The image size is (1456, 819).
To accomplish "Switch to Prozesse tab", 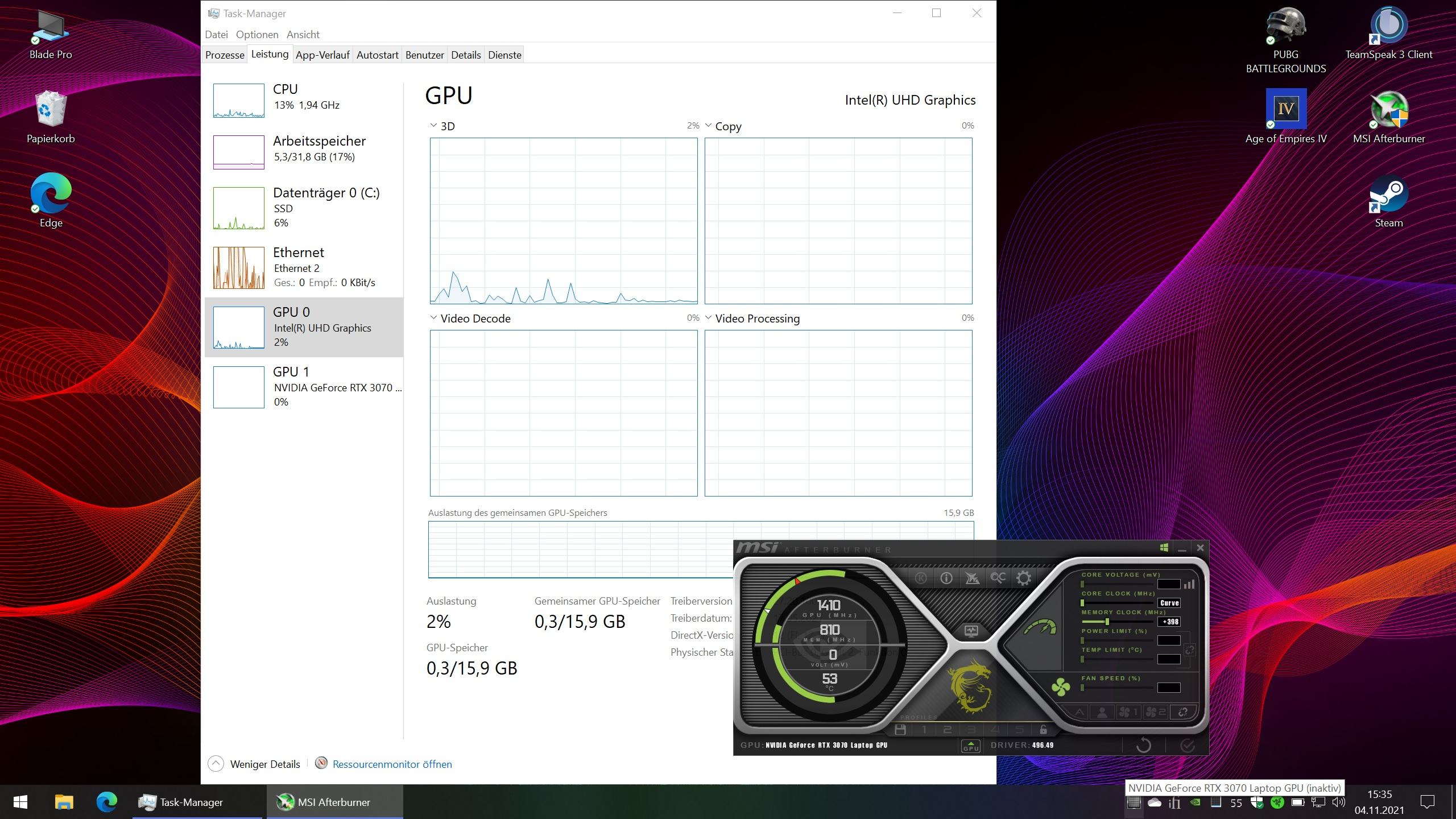I will pyautogui.click(x=225, y=55).
